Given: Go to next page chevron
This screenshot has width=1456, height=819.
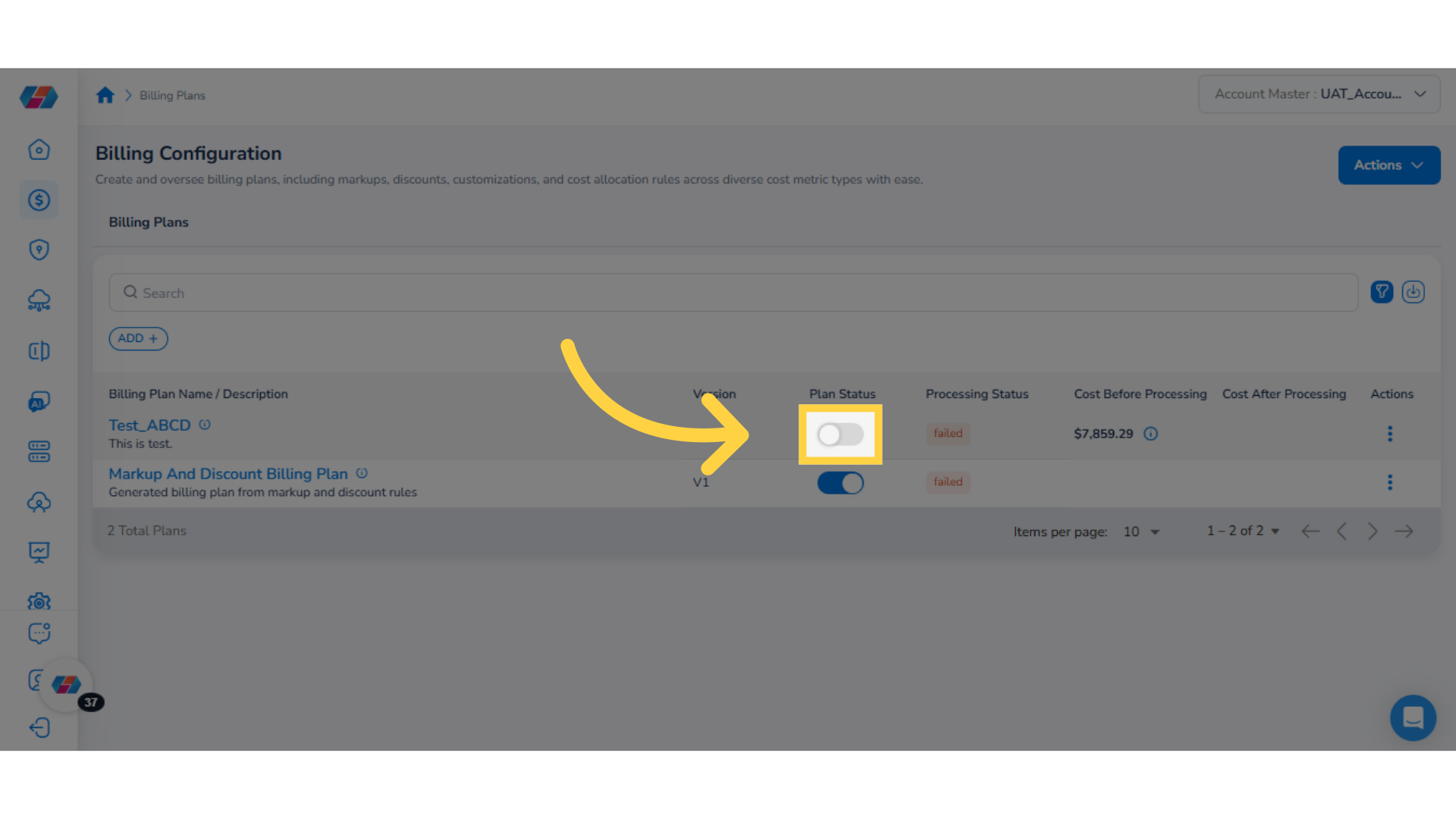Looking at the screenshot, I should (x=1373, y=531).
